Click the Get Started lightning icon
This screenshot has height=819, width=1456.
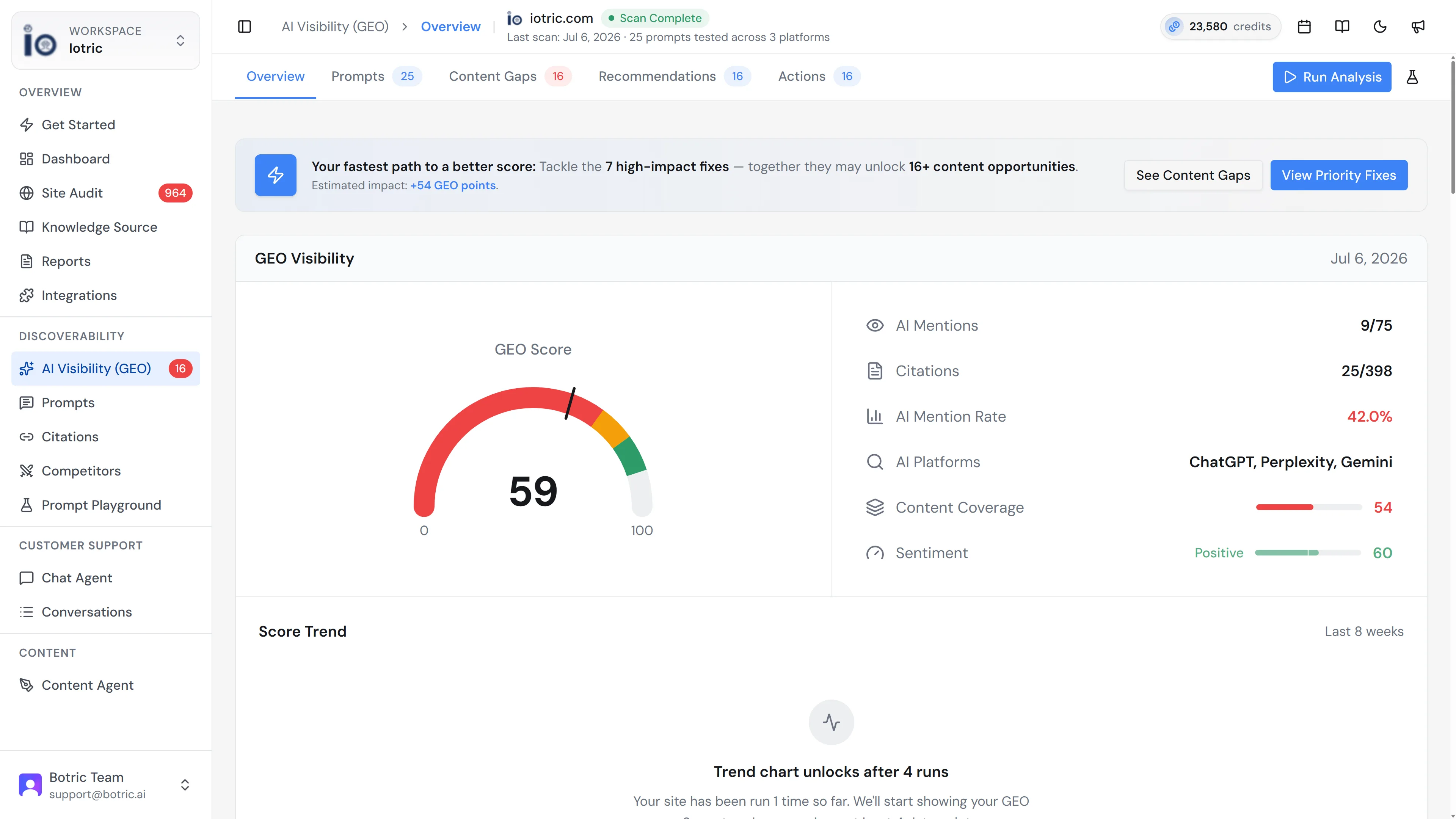(27, 125)
